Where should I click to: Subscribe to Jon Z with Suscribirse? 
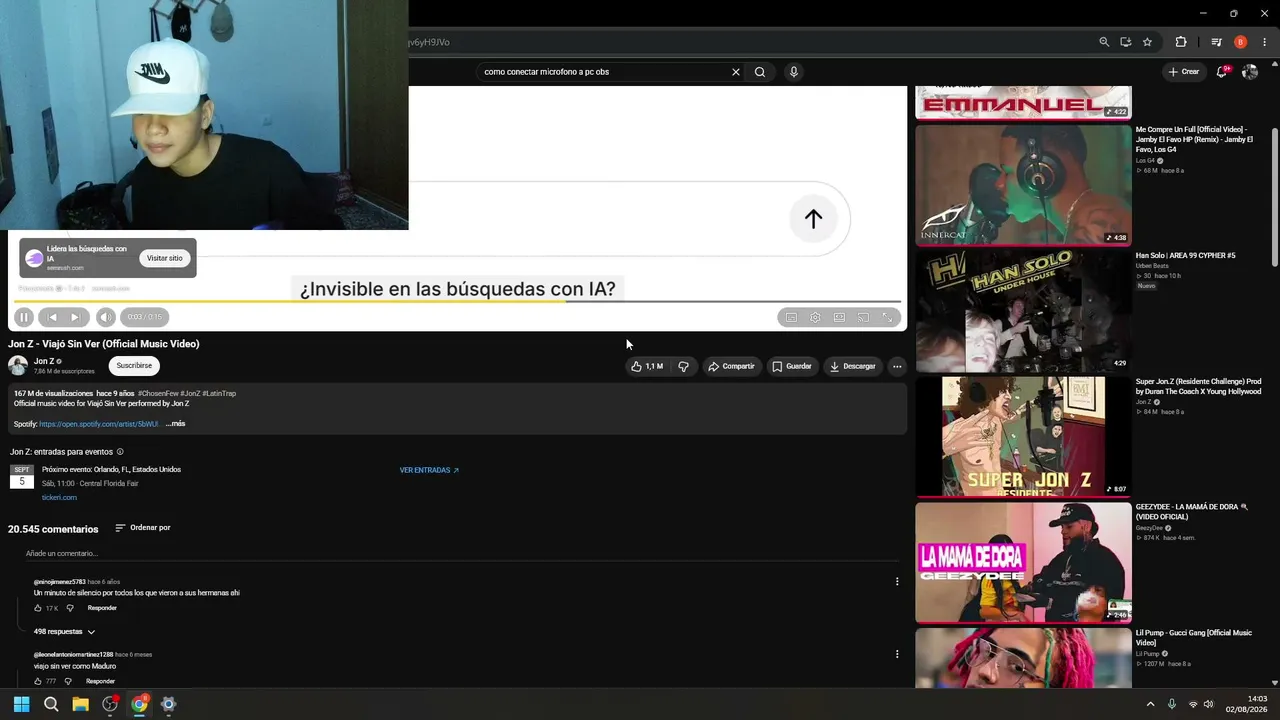pyautogui.click(x=134, y=366)
